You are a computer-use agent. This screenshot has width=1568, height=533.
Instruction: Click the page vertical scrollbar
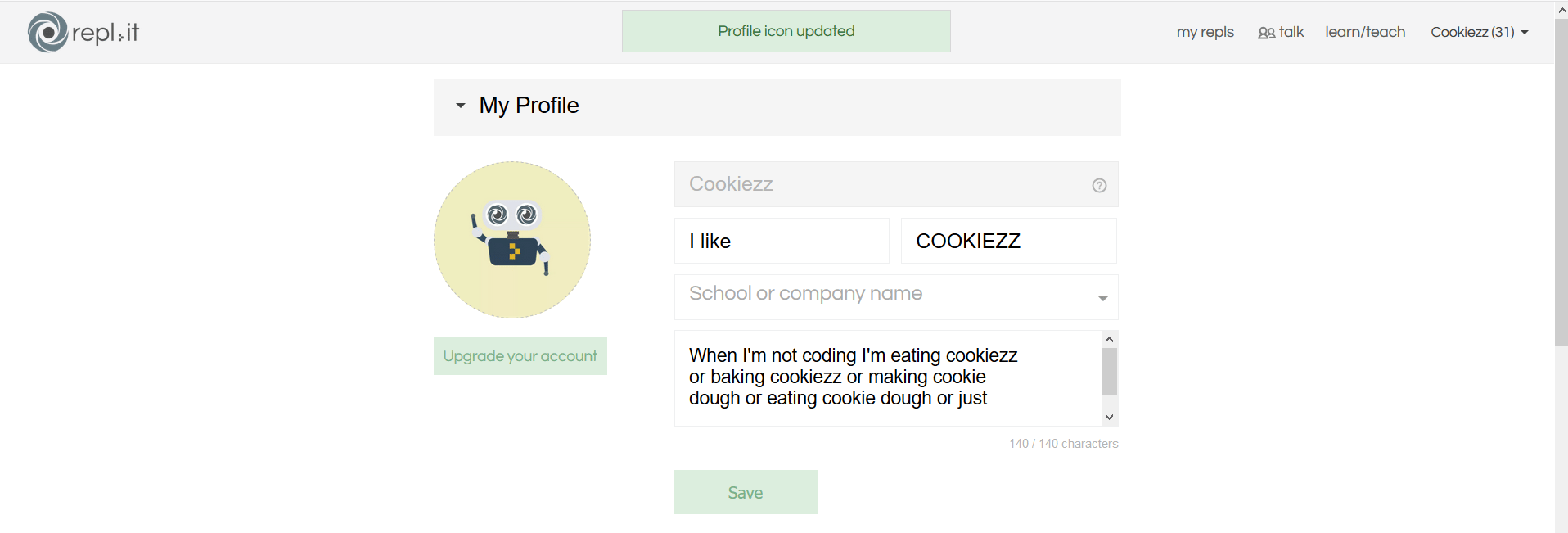1561,183
